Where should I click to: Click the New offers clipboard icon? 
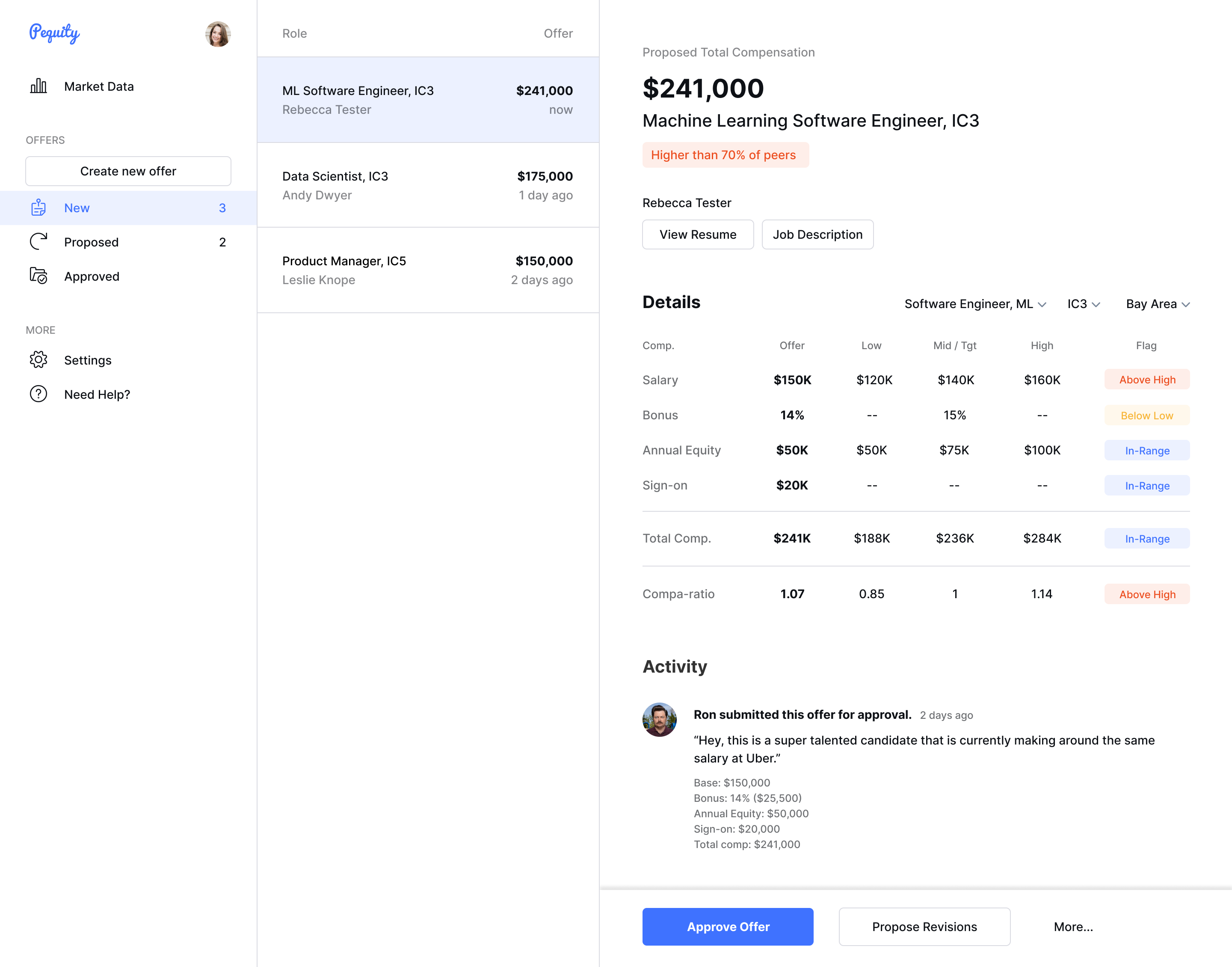38,208
